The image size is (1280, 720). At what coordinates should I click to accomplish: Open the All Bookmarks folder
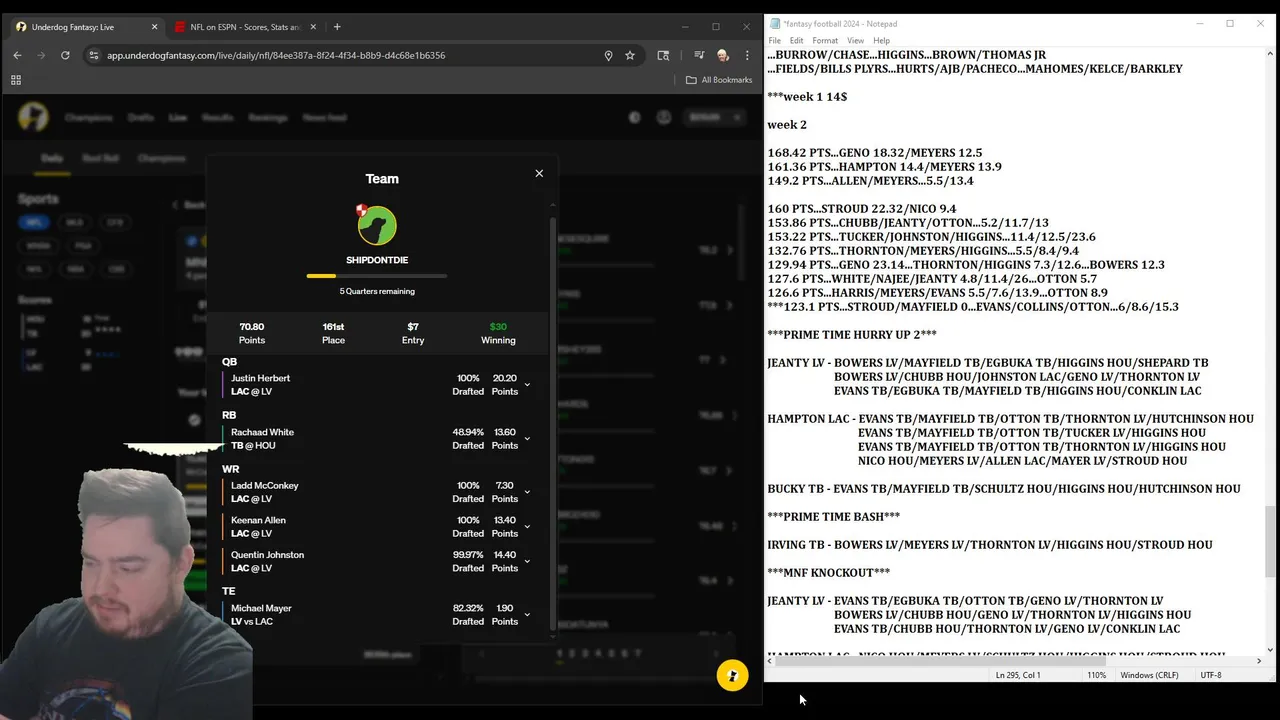click(x=719, y=80)
